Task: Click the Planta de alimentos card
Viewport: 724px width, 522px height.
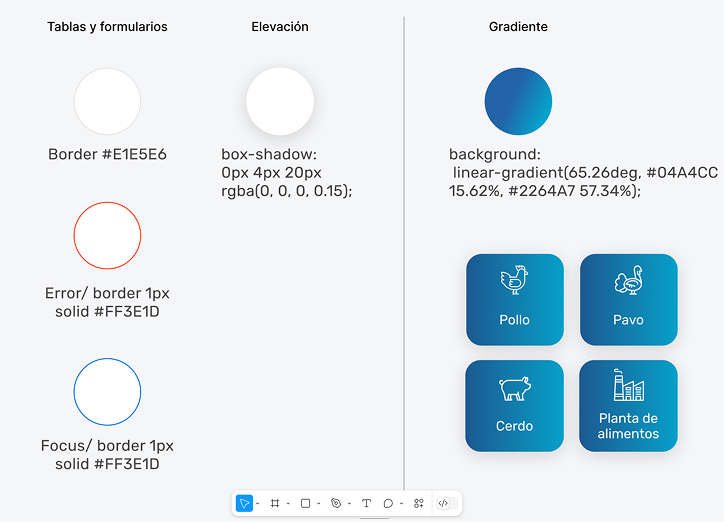Action: 628,405
